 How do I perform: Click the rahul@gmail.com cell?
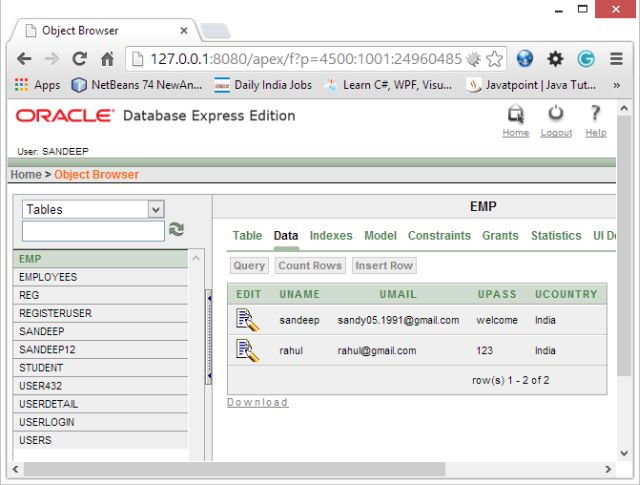click(377, 351)
